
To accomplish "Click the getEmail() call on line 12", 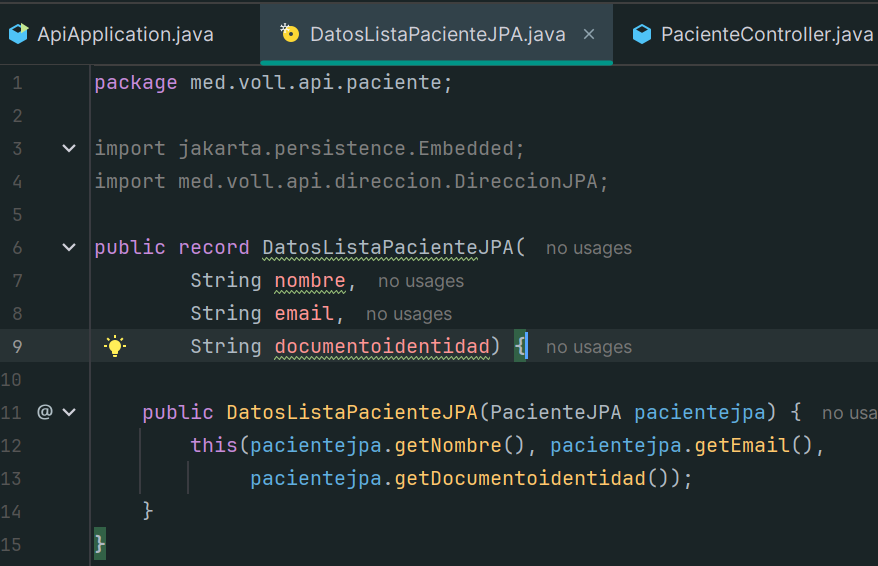I will (753, 446).
